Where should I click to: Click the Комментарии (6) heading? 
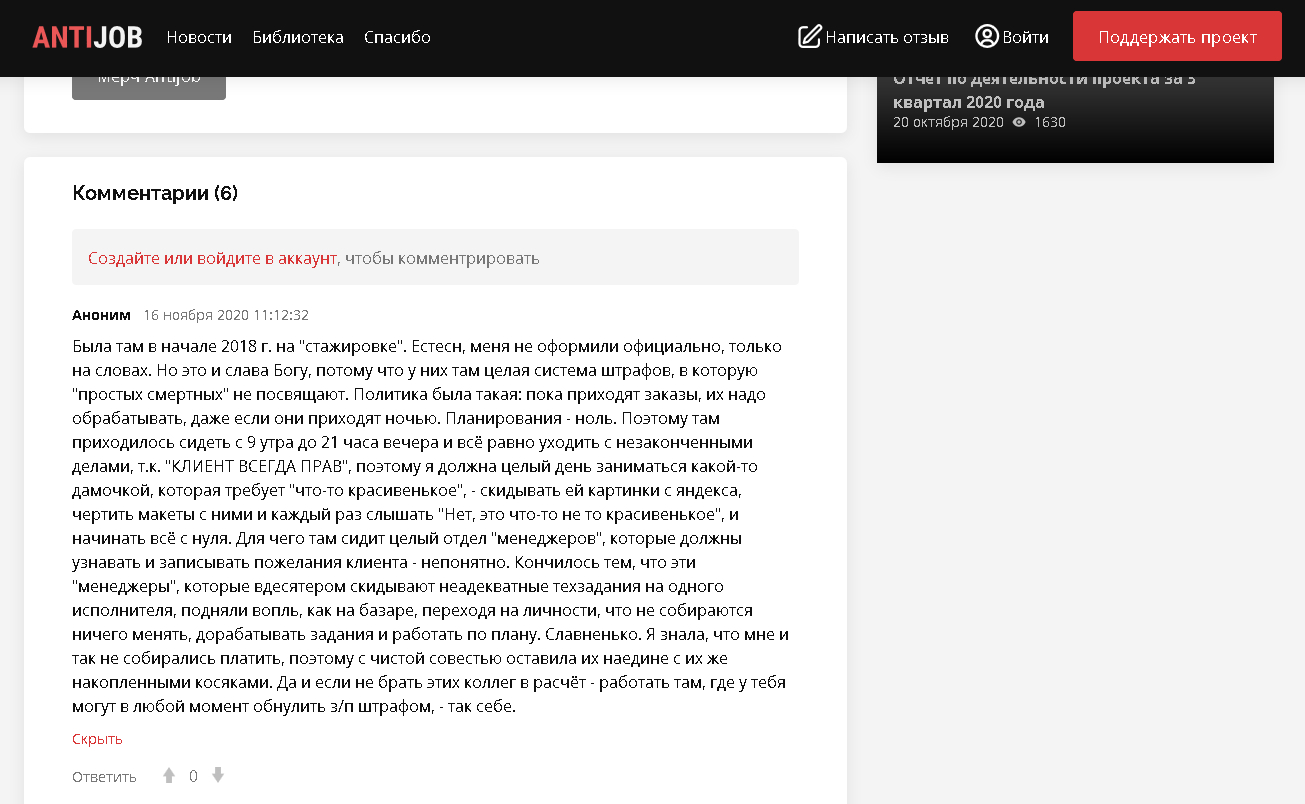(155, 193)
